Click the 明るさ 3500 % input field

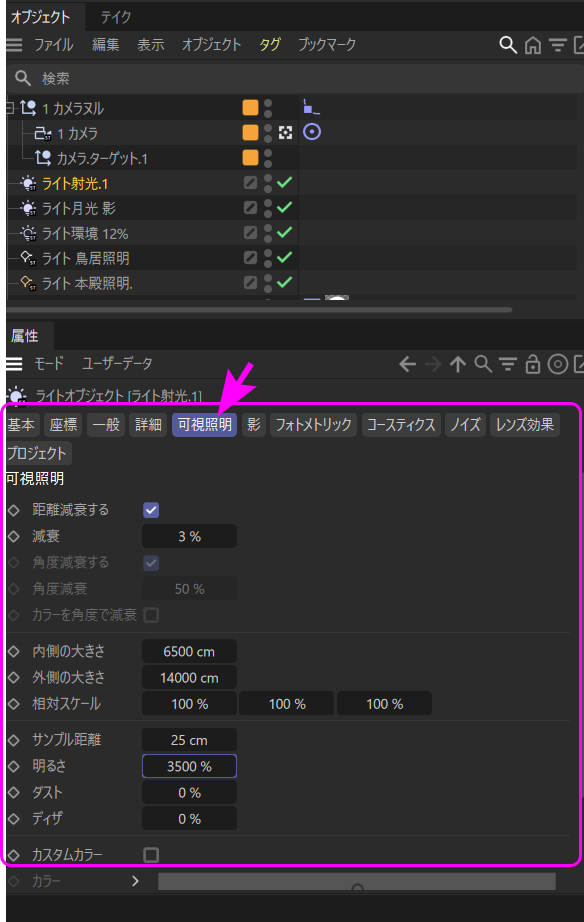(x=189, y=766)
